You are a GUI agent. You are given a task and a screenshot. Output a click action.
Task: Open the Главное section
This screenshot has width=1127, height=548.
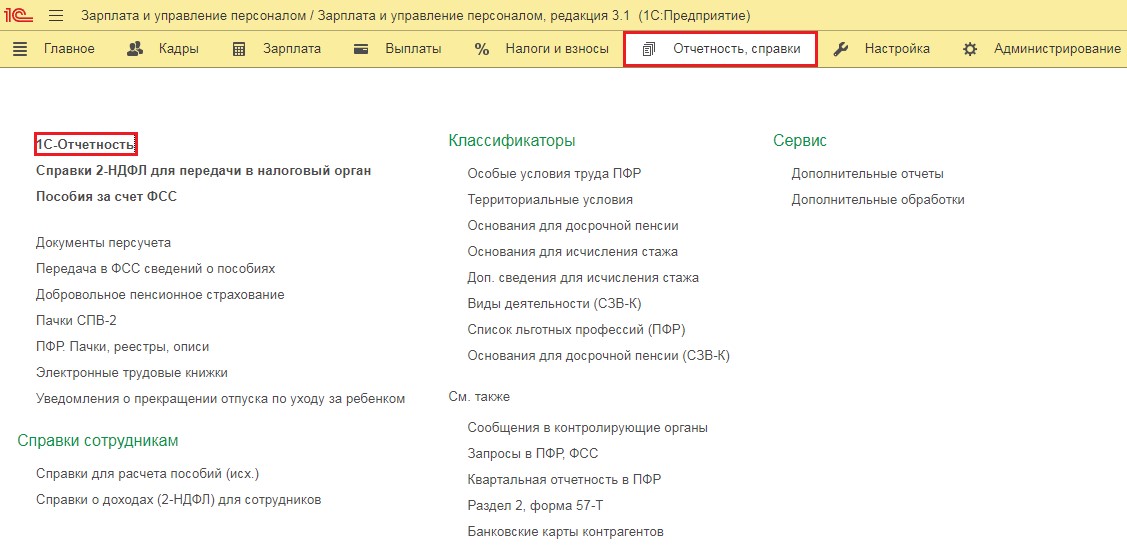click(69, 49)
